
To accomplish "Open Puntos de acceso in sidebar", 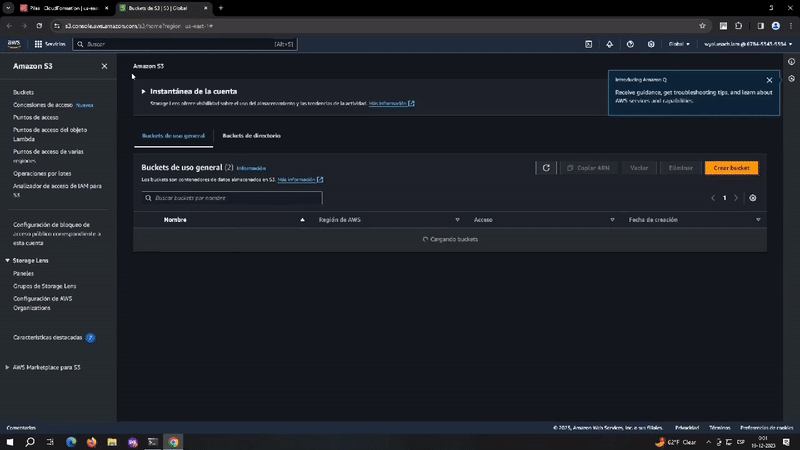I will [x=36, y=117].
